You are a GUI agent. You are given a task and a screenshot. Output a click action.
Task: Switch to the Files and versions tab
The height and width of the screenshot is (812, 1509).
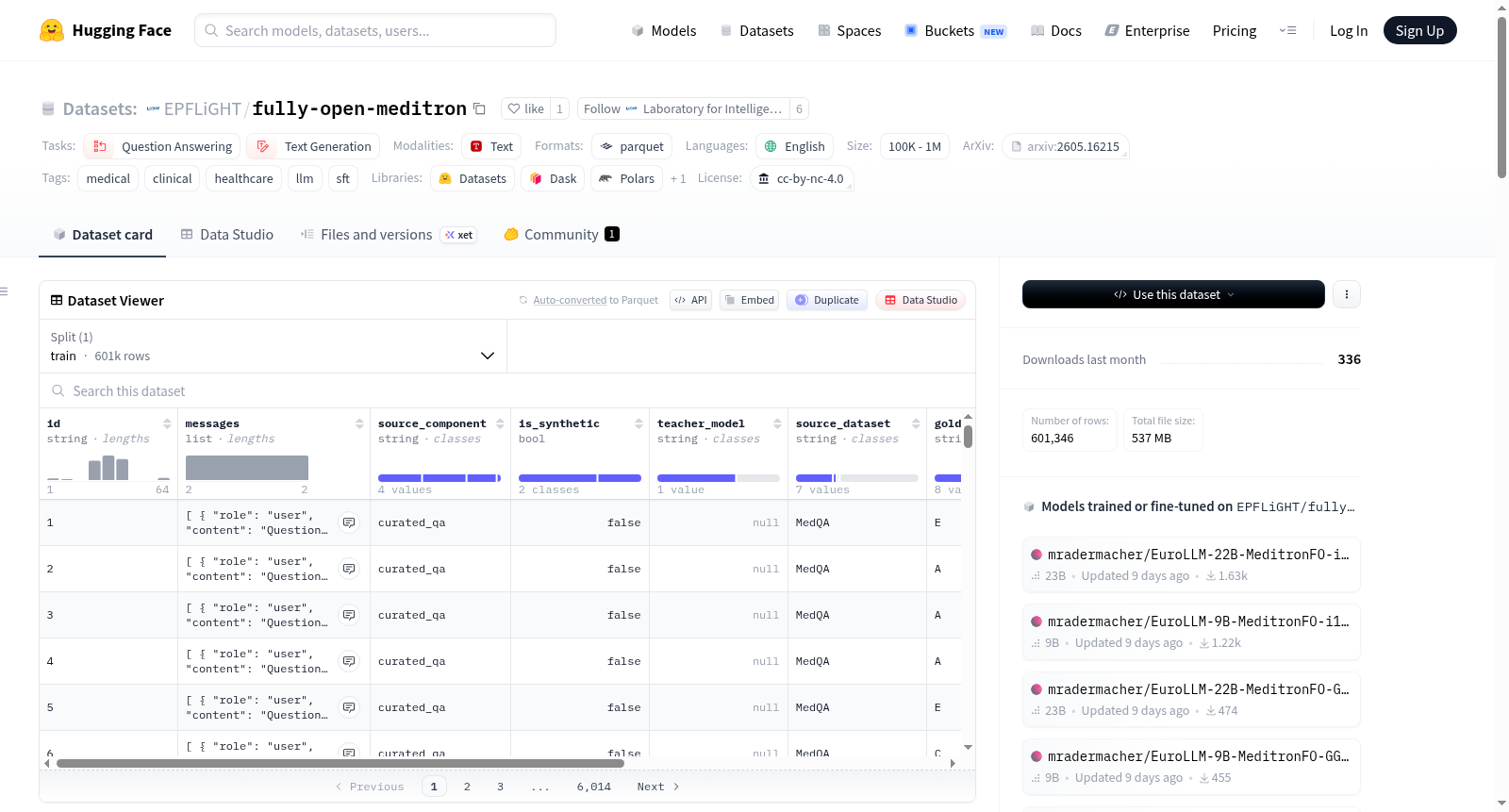coord(389,234)
